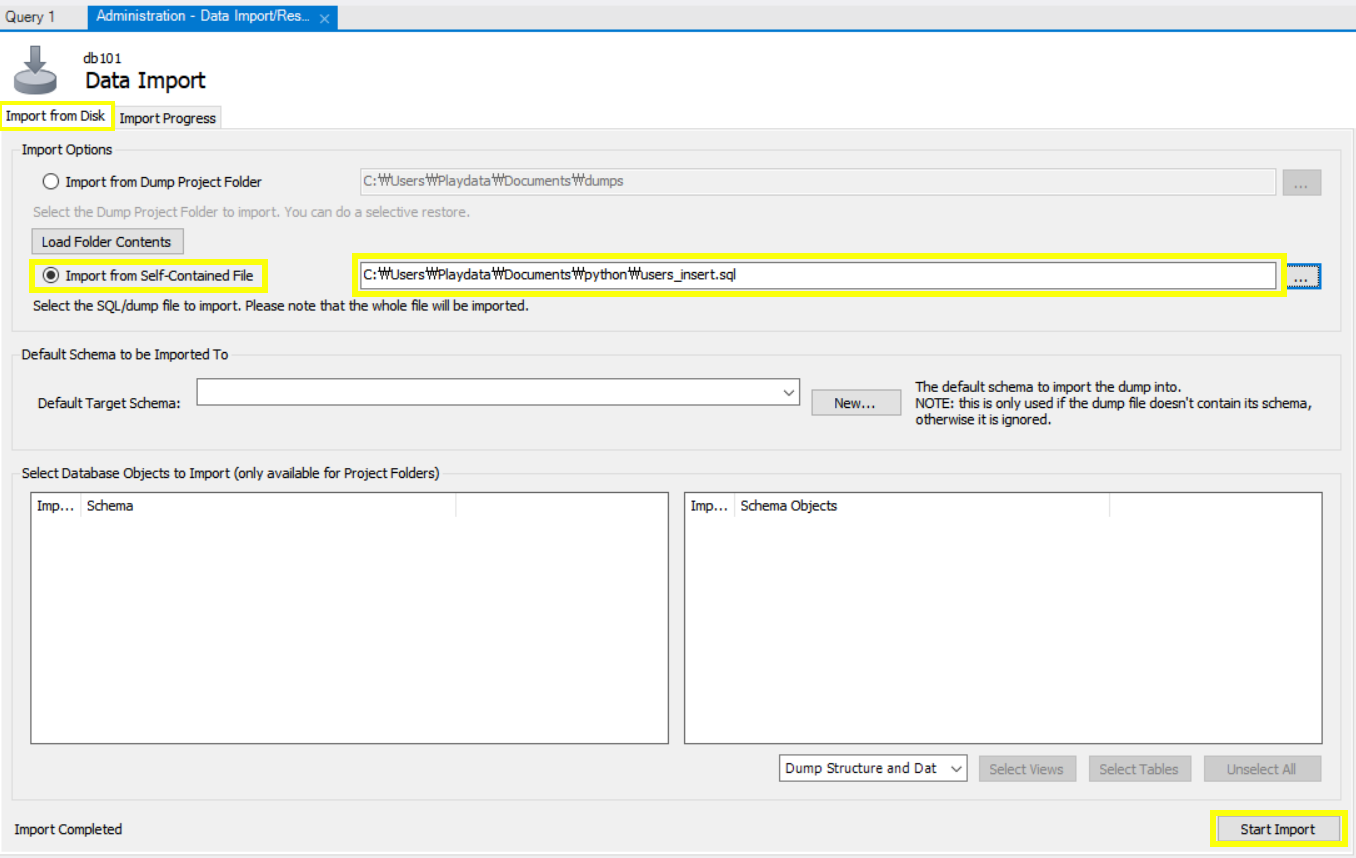Click the dump project folder path field
The image size is (1356, 858).
pyautogui.click(x=817, y=182)
